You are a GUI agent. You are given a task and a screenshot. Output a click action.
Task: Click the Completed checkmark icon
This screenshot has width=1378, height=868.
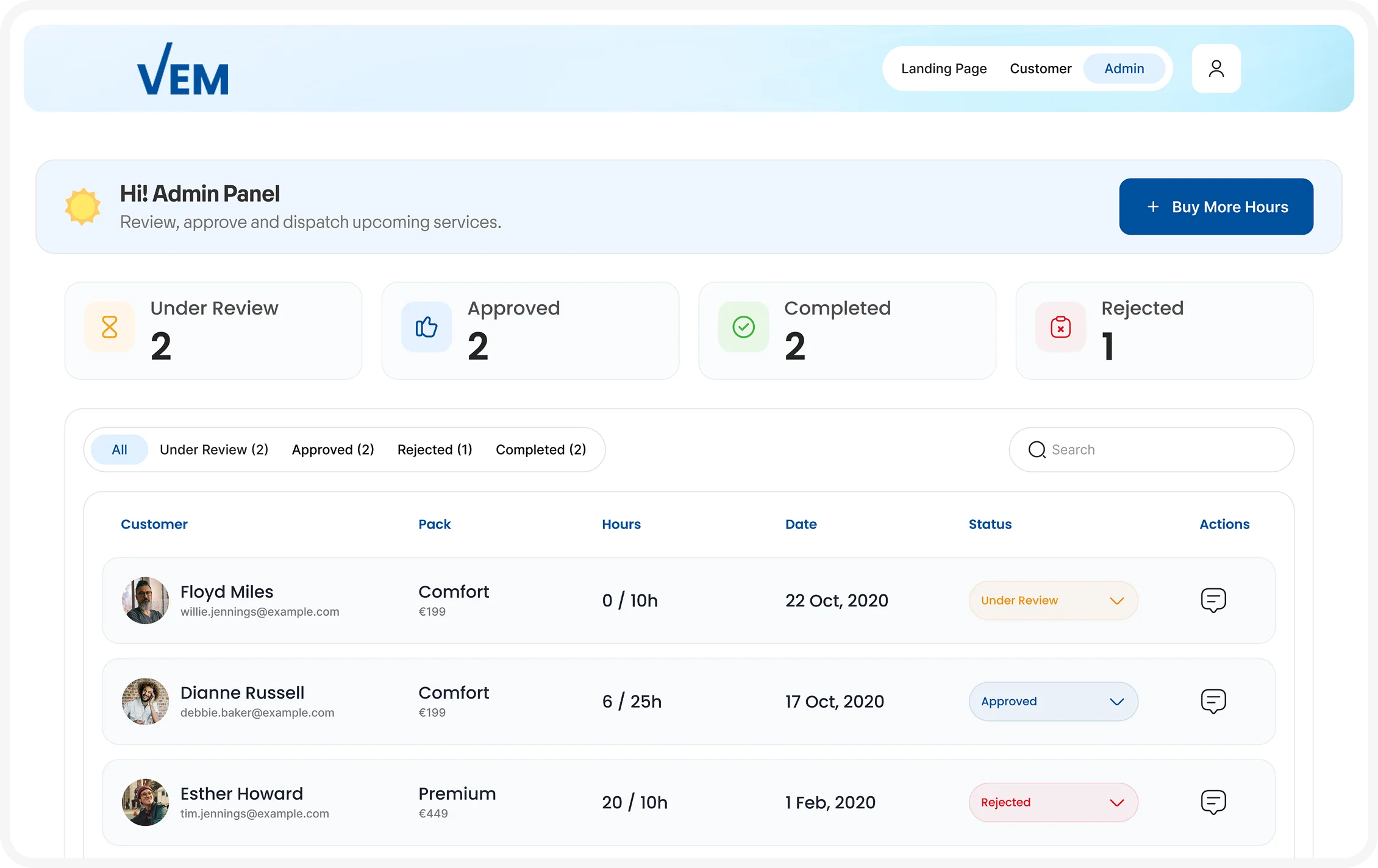pos(743,327)
